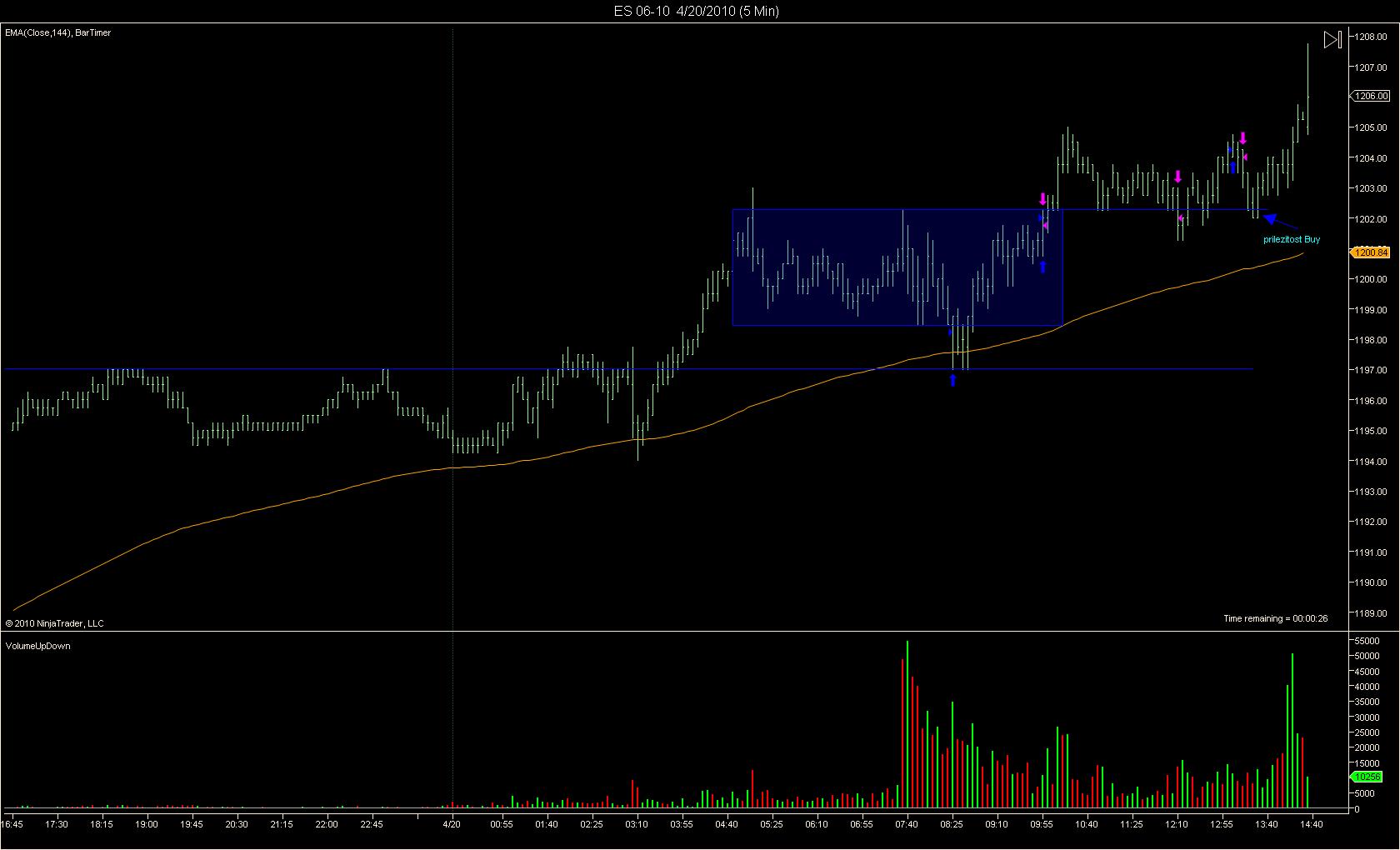Click the 1203.00 price axis label
1400x850 pixels.
pos(1371,188)
